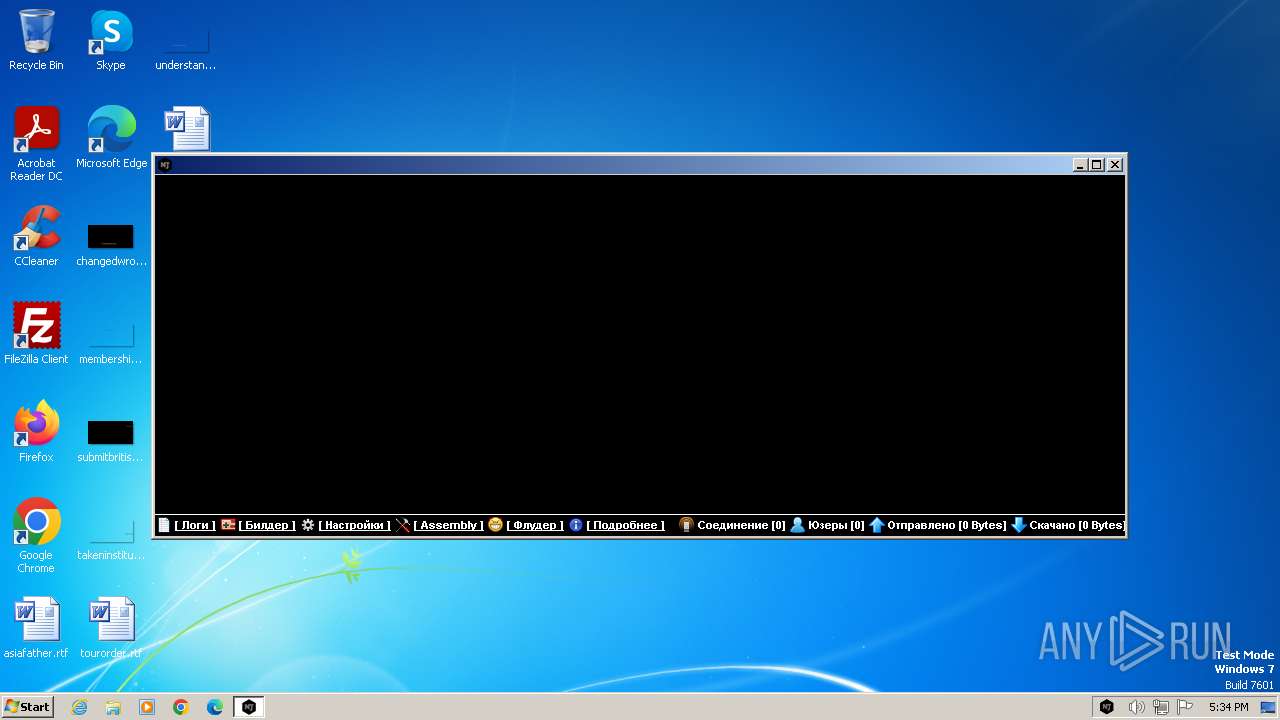Viewport: 1280px width, 720px height.
Task: Click the builder icon beside Билдер
Action: tap(228, 525)
